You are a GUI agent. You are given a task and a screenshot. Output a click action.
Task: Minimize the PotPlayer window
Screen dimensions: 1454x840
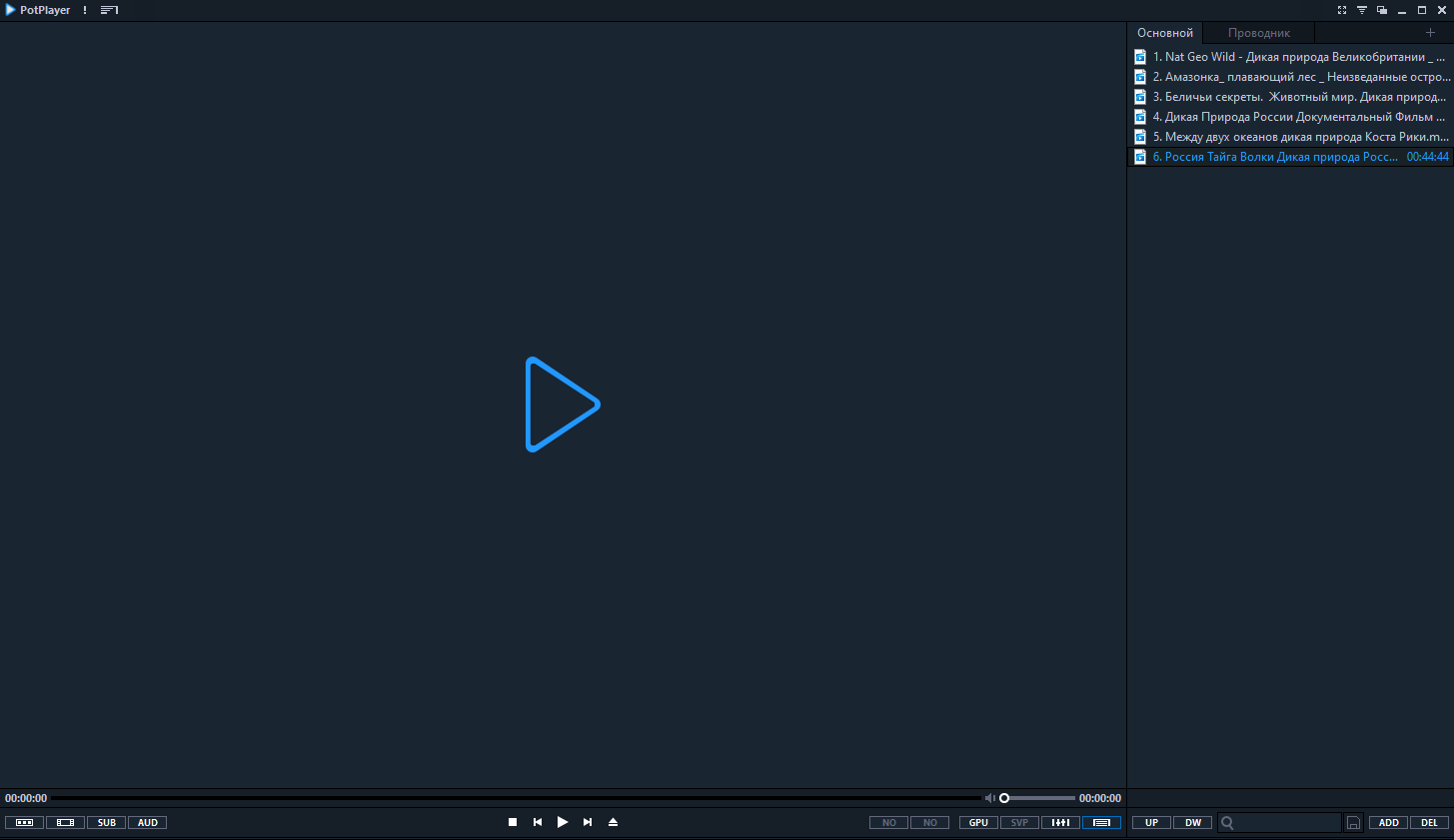point(1402,10)
